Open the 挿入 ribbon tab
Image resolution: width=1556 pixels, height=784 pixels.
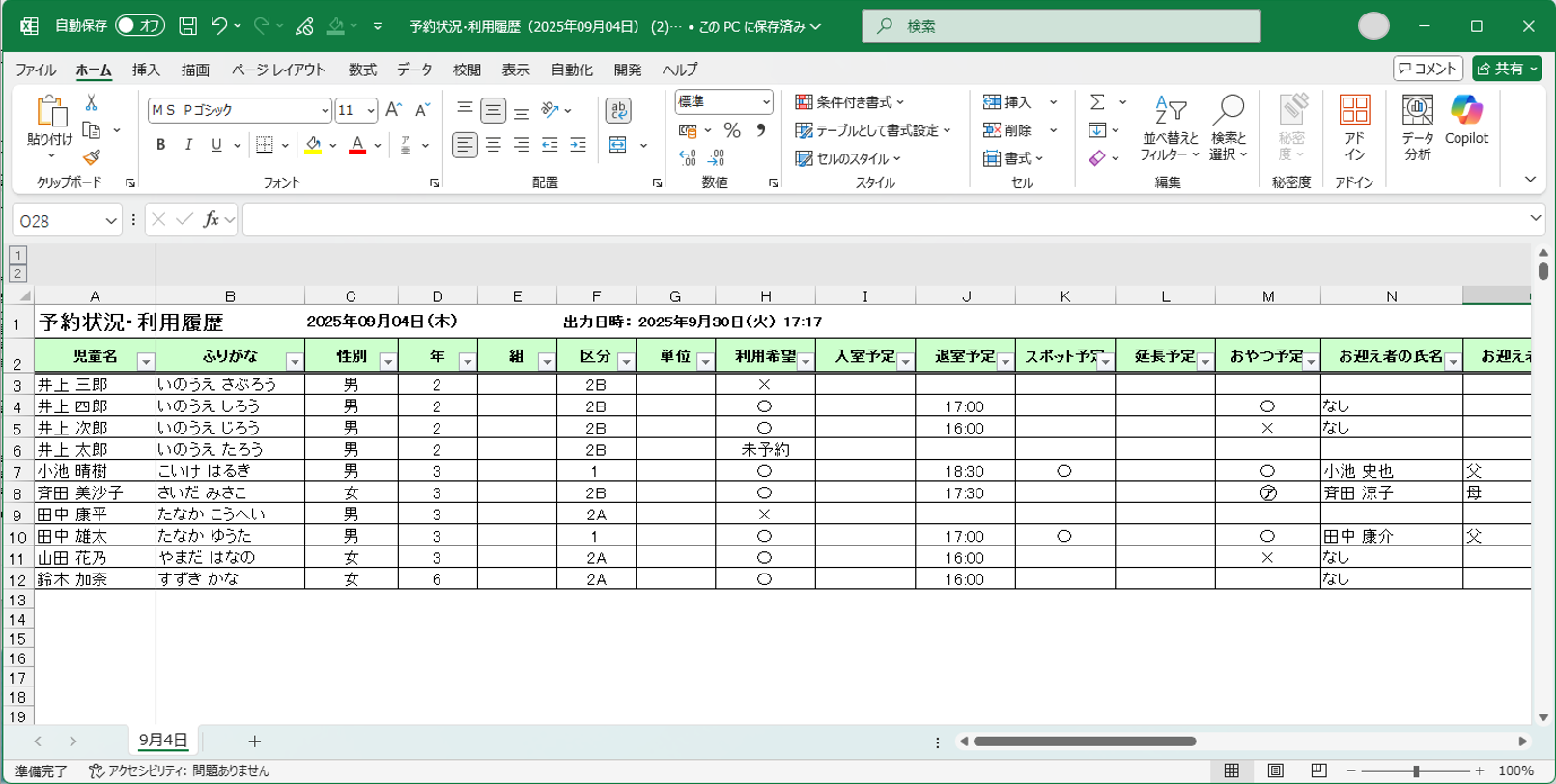pyautogui.click(x=146, y=70)
